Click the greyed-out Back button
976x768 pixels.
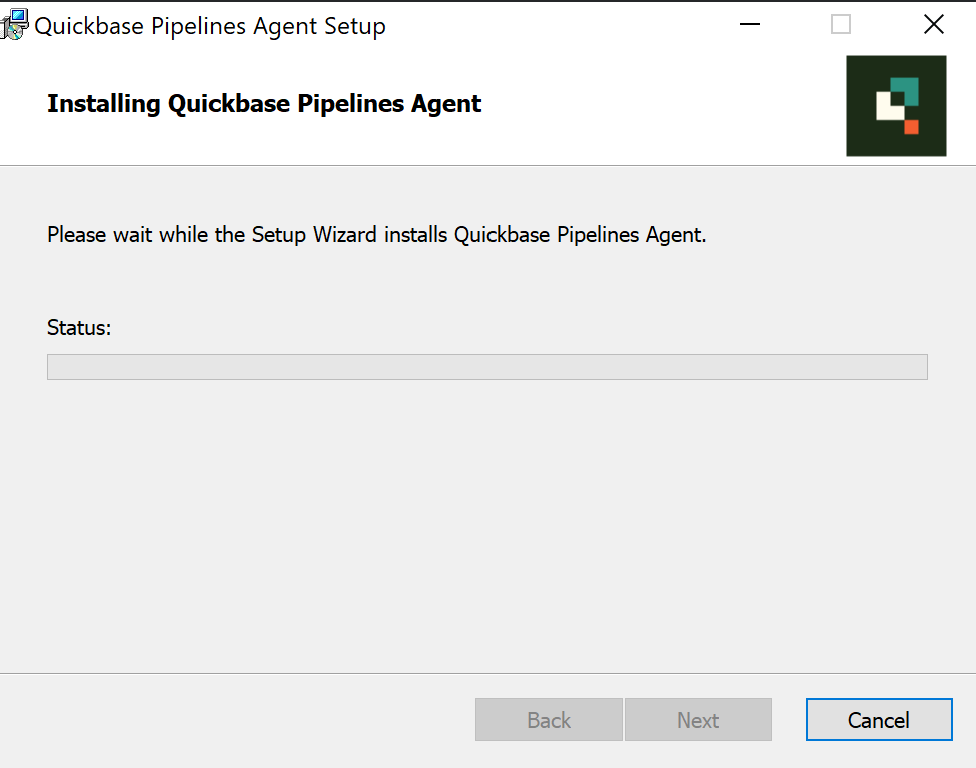(x=548, y=719)
